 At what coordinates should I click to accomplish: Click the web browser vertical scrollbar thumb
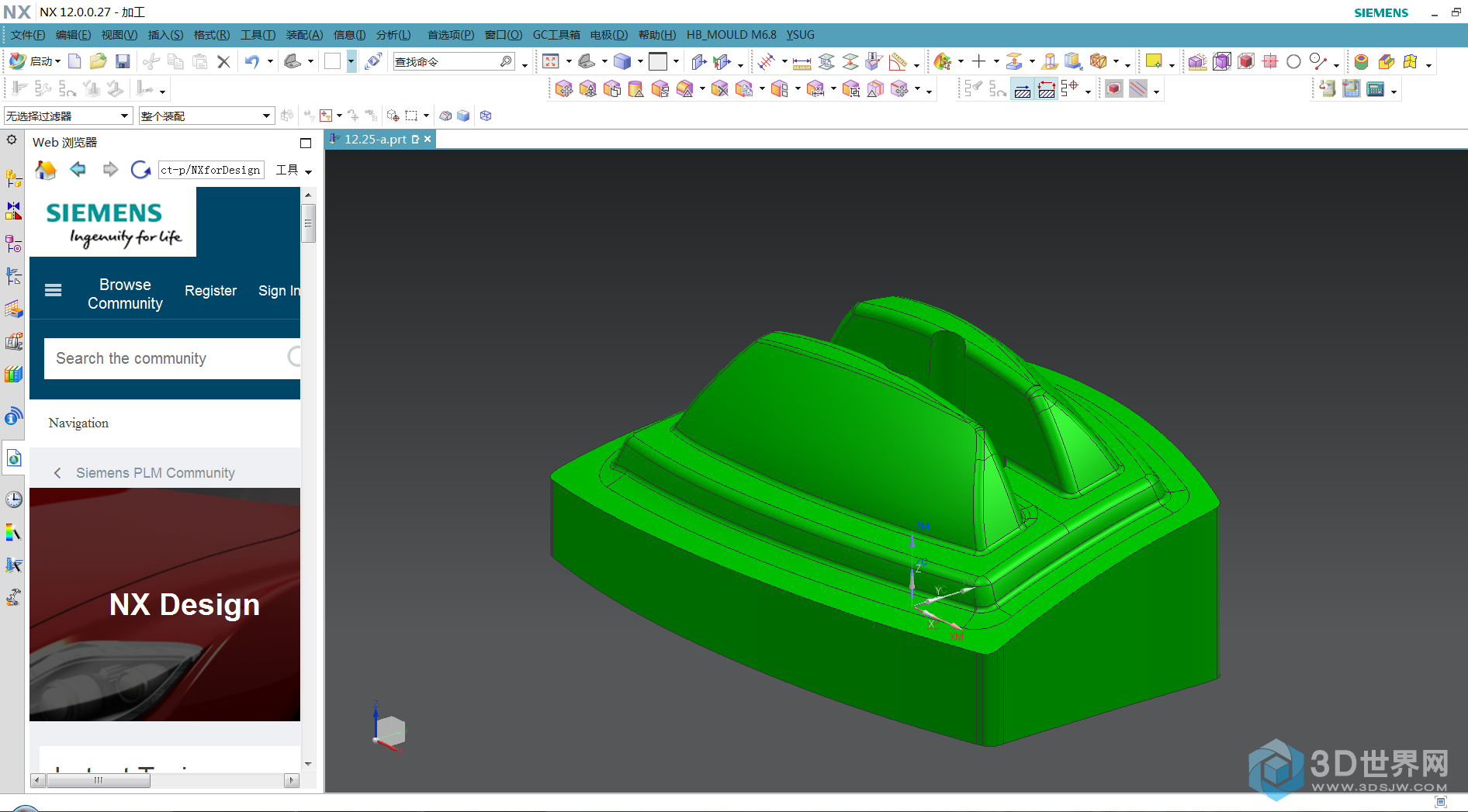308,223
